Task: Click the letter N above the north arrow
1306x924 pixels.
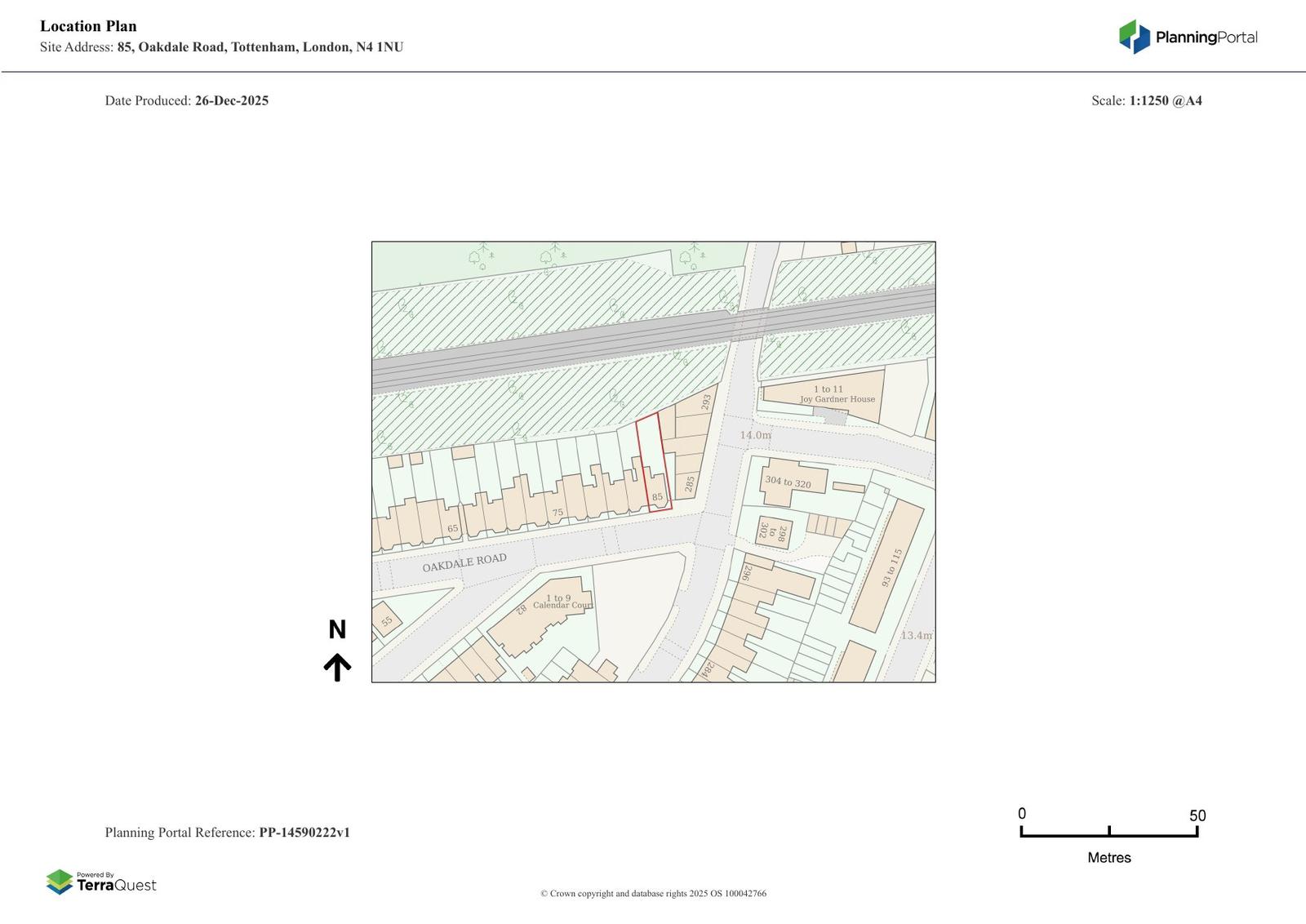Action: [x=337, y=629]
